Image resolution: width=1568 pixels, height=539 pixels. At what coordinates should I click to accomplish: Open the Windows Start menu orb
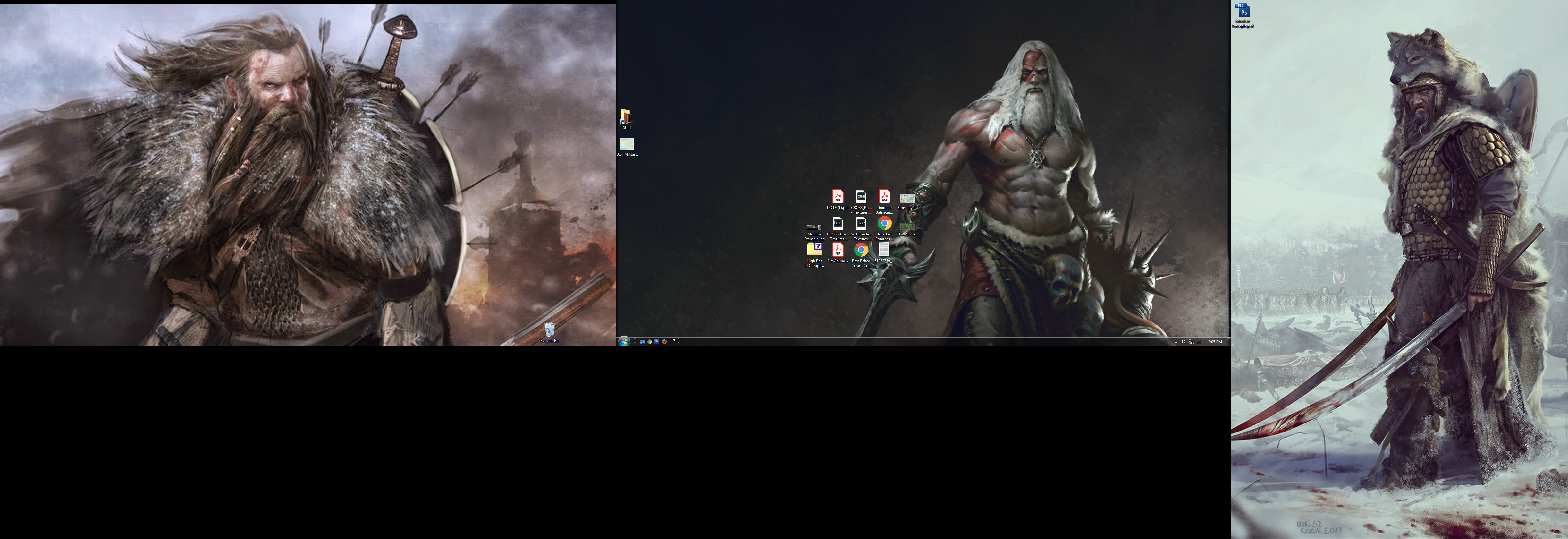click(625, 341)
